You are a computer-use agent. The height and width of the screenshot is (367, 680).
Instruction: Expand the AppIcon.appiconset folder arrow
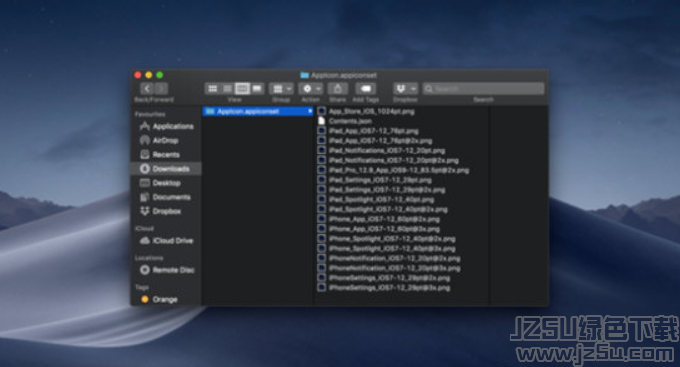[x=310, y=111]
